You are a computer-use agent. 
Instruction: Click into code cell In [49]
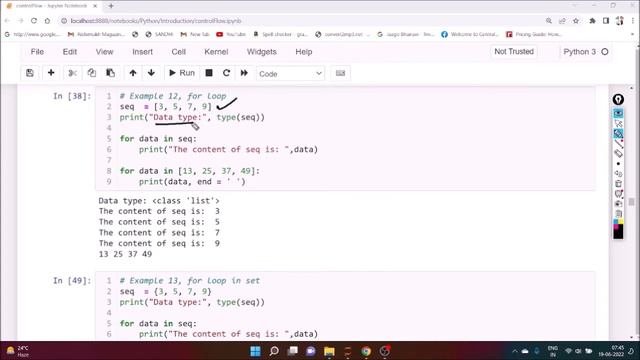coord(345,305)
